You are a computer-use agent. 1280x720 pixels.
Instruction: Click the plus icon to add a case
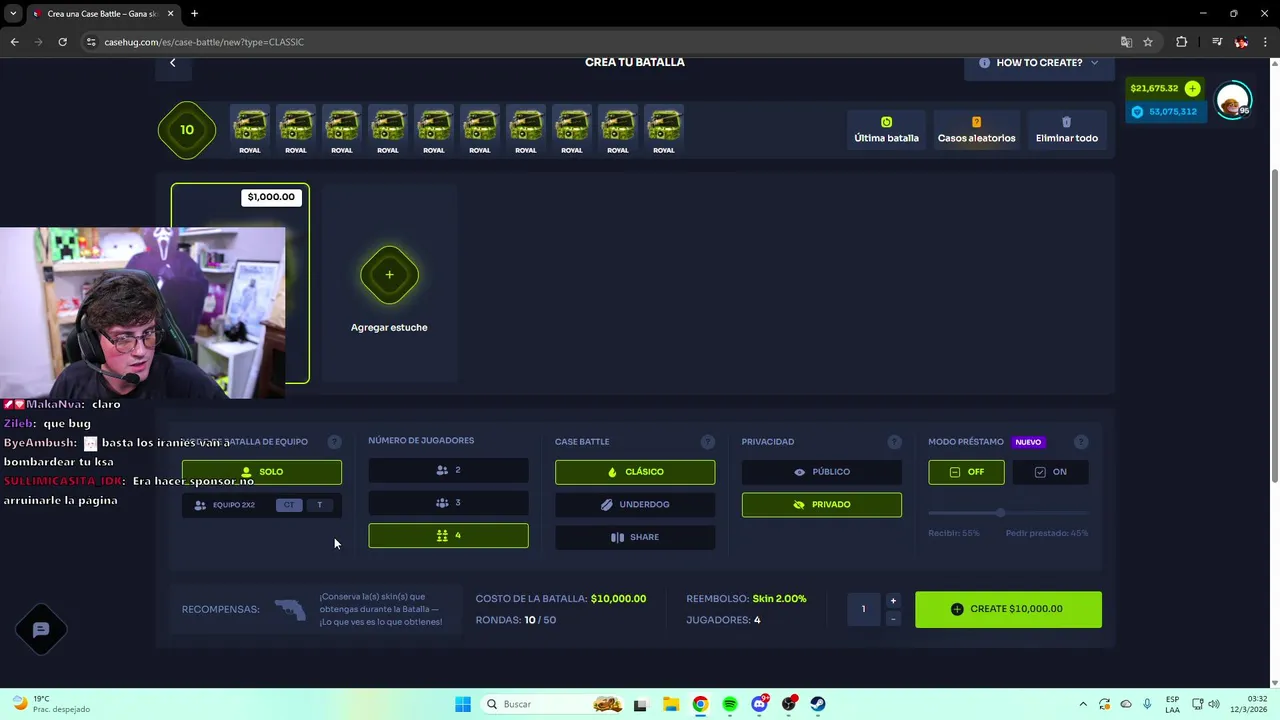389,275
